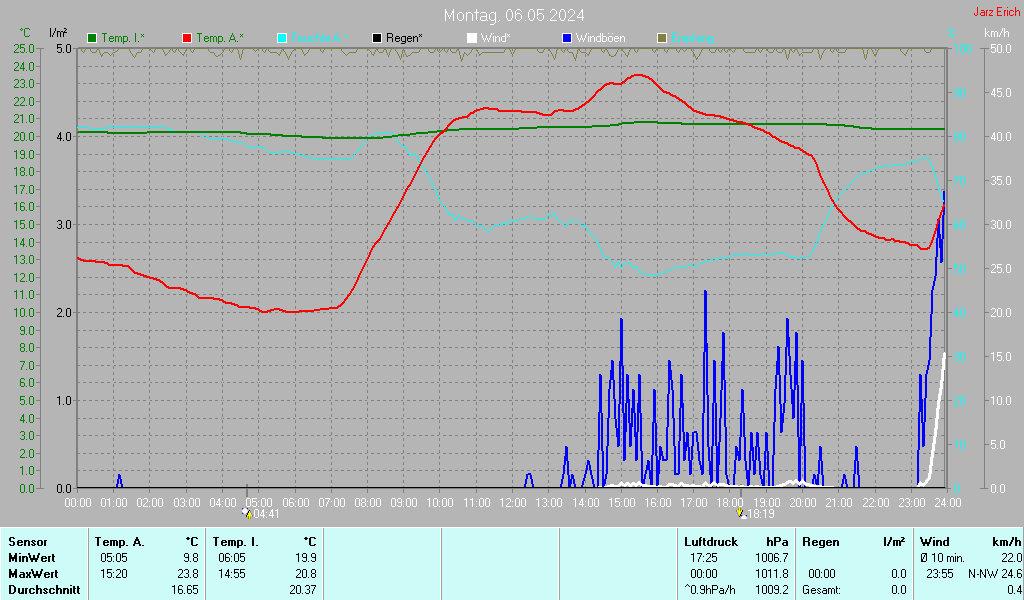The image size is (1024, 600).
Task: Click the '04:41' sunrise time label
Action: point(266,514)
